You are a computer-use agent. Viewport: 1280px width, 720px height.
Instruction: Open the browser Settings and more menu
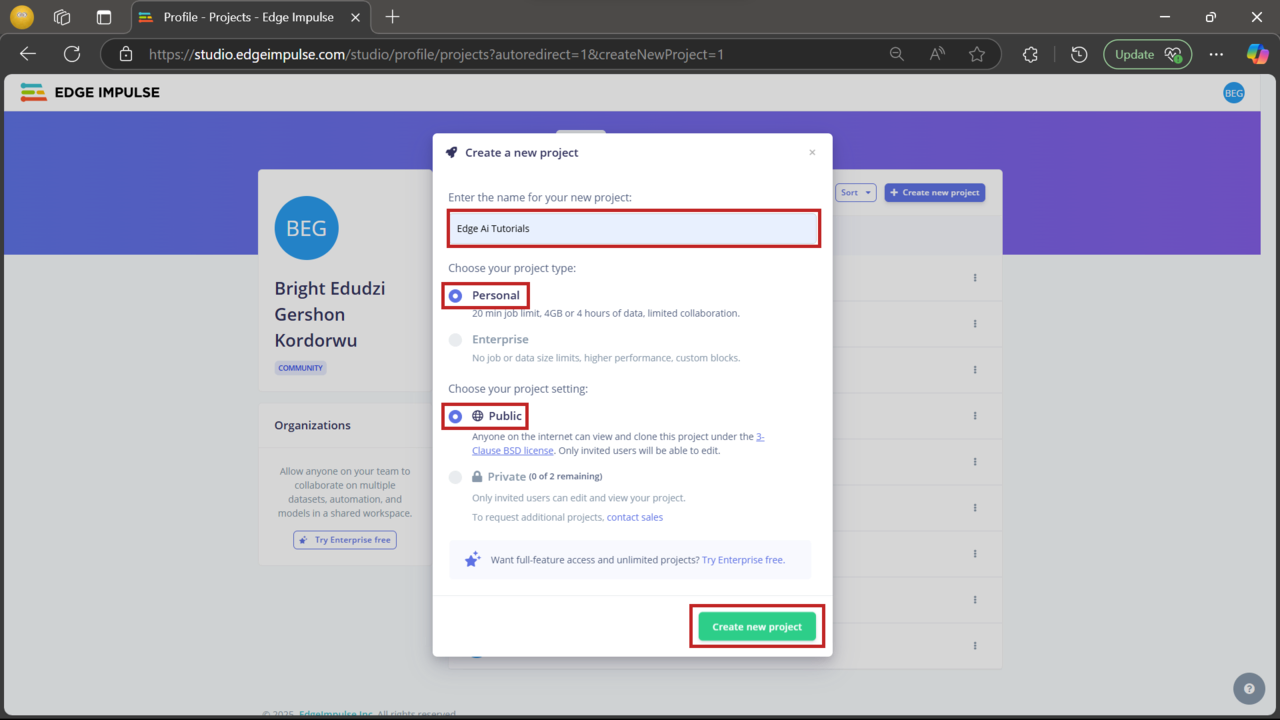pyautogui.click(x=1215, y=53)
